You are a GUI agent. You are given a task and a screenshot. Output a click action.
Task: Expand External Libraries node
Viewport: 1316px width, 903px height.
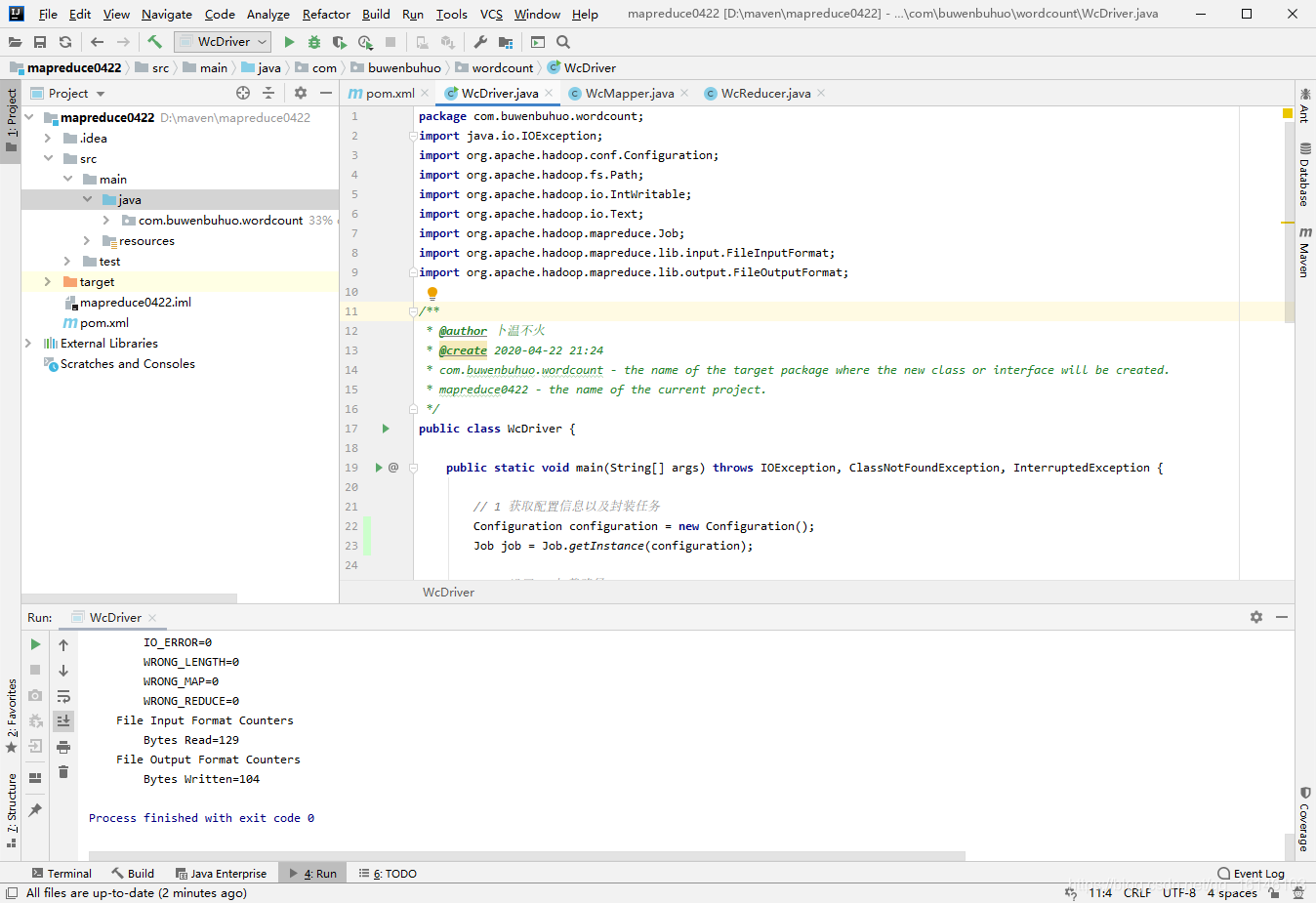pos(28,344)
